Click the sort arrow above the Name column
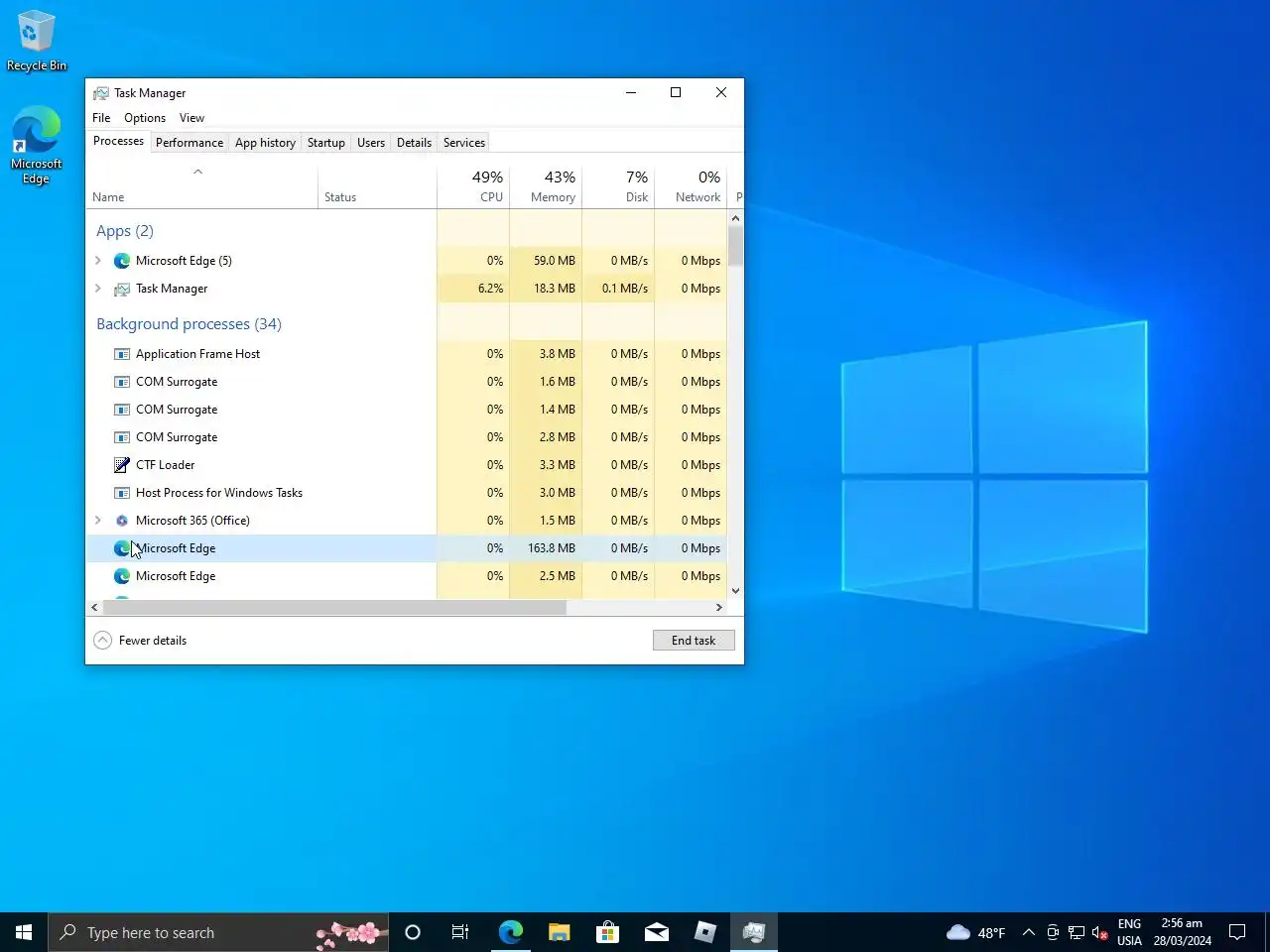The image size is (1270, 952). 197,172
